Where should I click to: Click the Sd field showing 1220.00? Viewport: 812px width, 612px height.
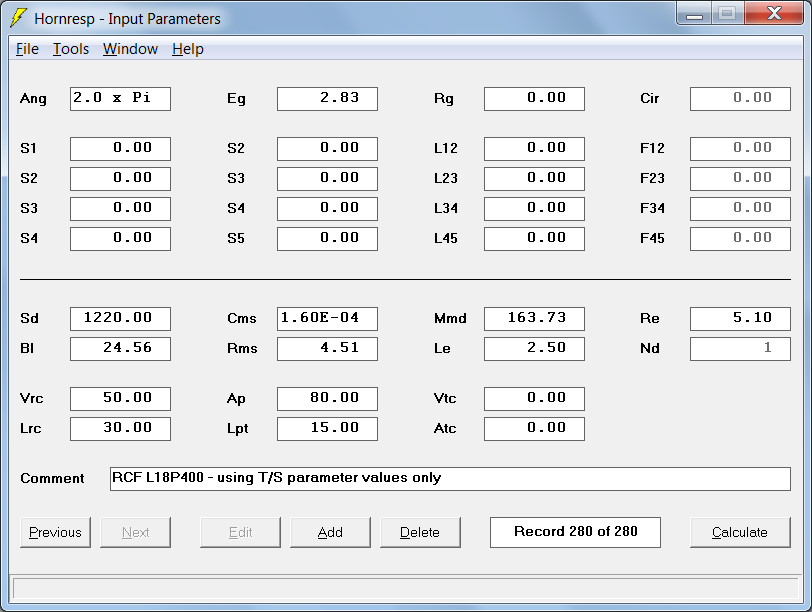click(x=120, y=318)
